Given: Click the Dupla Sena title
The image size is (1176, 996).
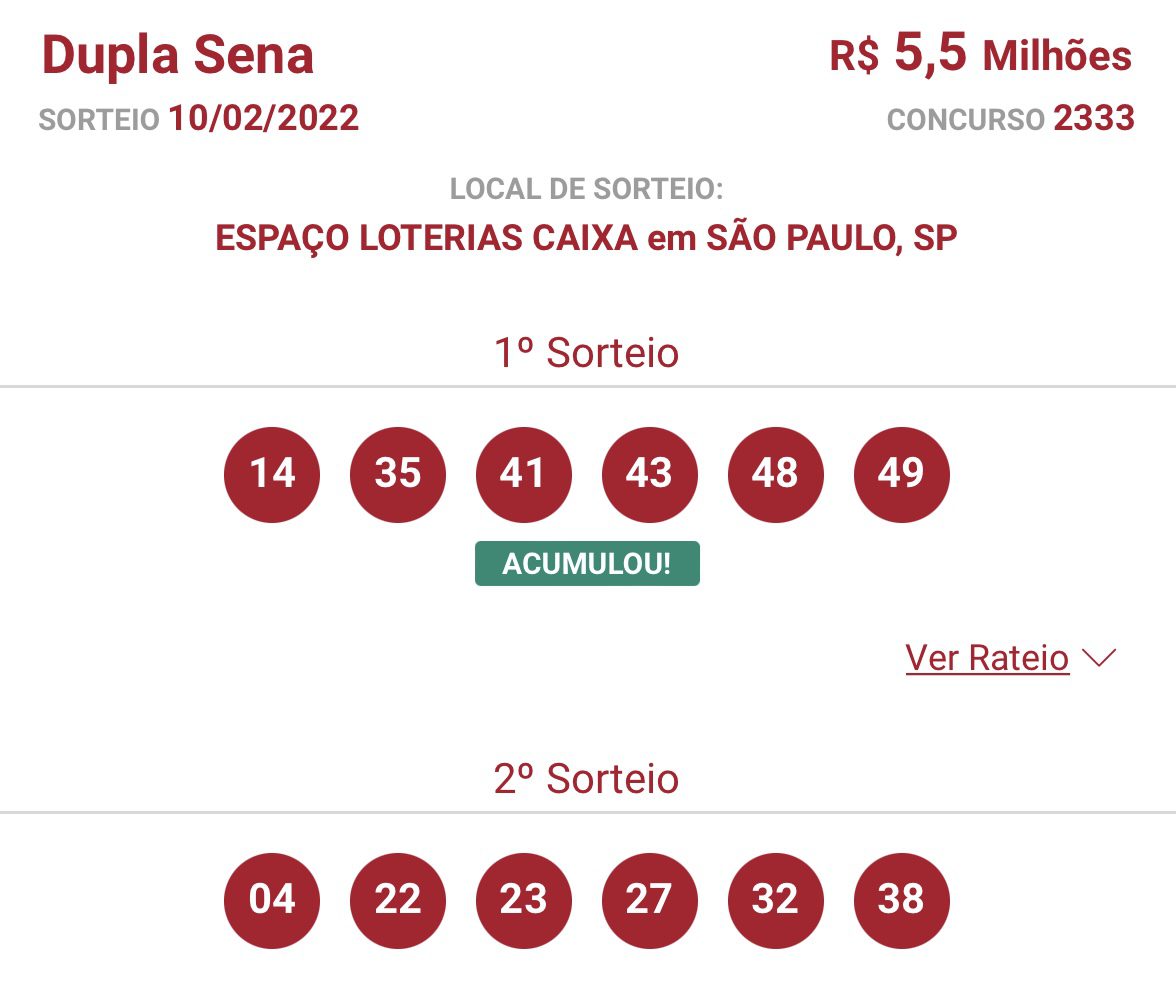Looking at the screenshot, I should pos(178,56).
